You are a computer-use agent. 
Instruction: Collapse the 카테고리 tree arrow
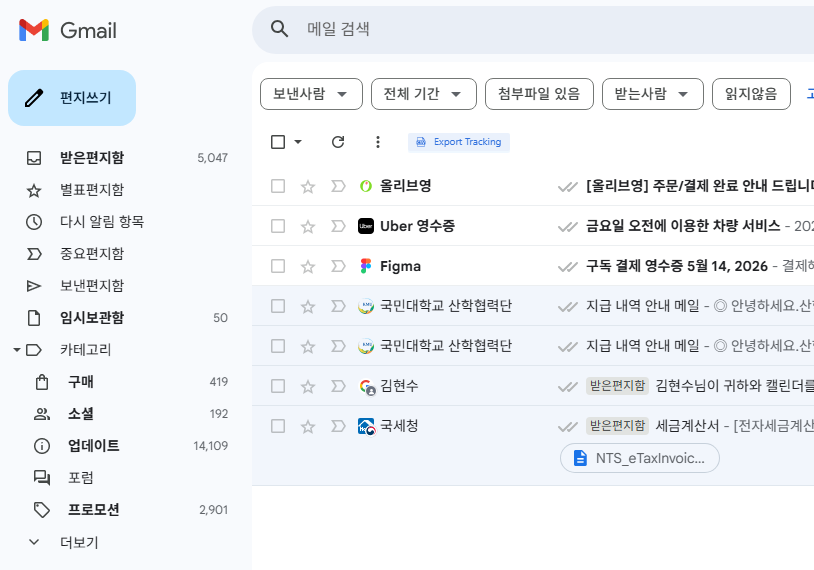click(x=17, y=350)
